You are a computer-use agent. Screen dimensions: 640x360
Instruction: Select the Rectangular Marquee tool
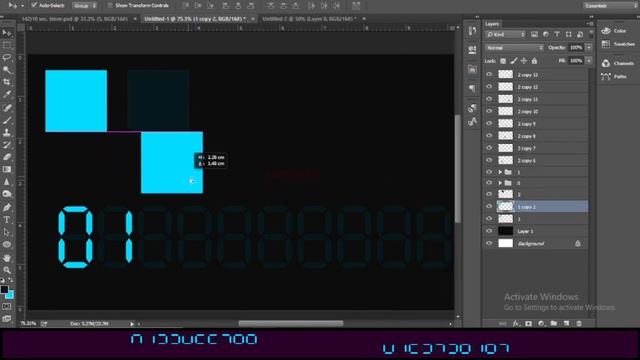click(7, 45)
